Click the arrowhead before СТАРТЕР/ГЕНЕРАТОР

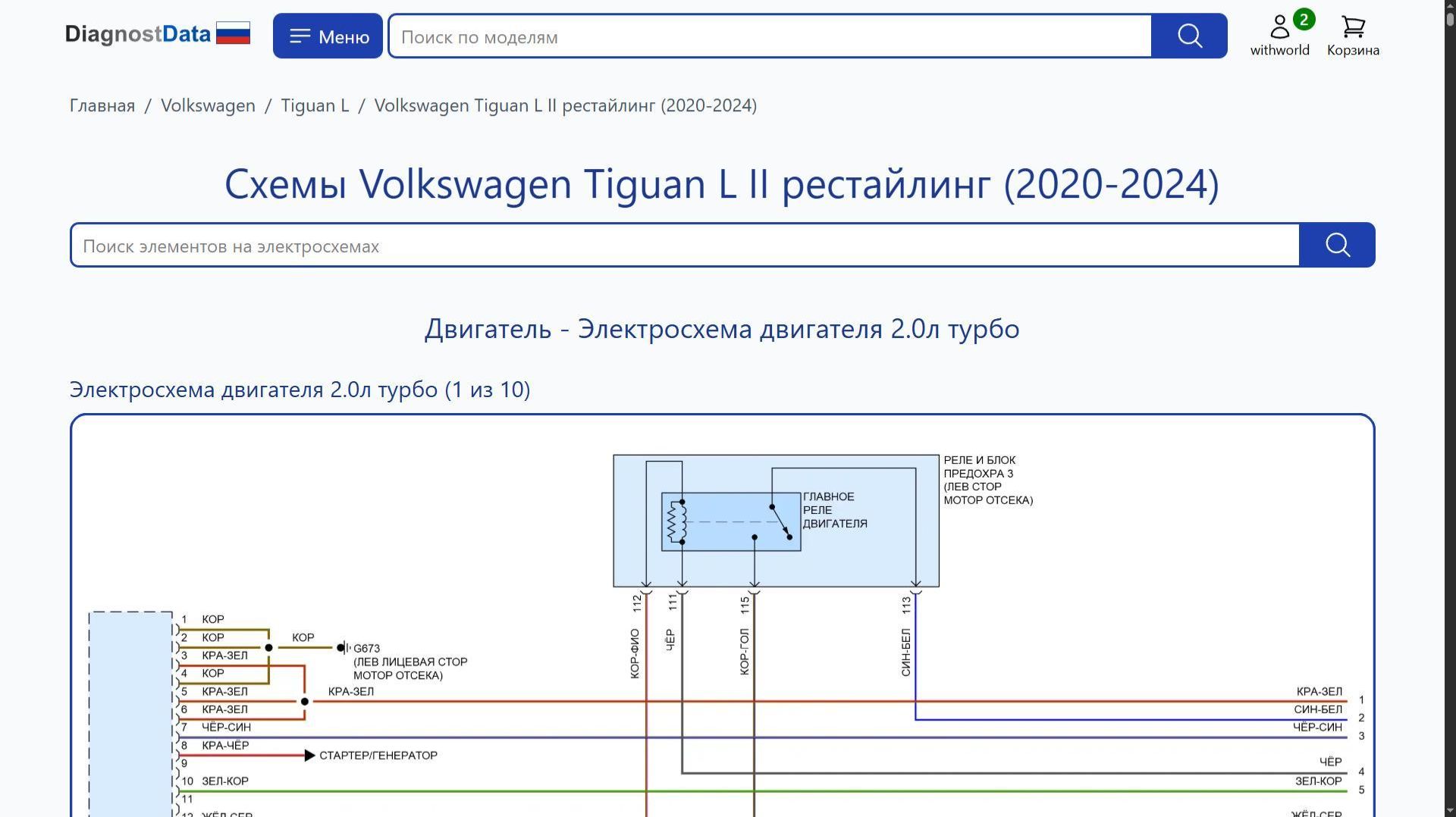pos(309,756)
